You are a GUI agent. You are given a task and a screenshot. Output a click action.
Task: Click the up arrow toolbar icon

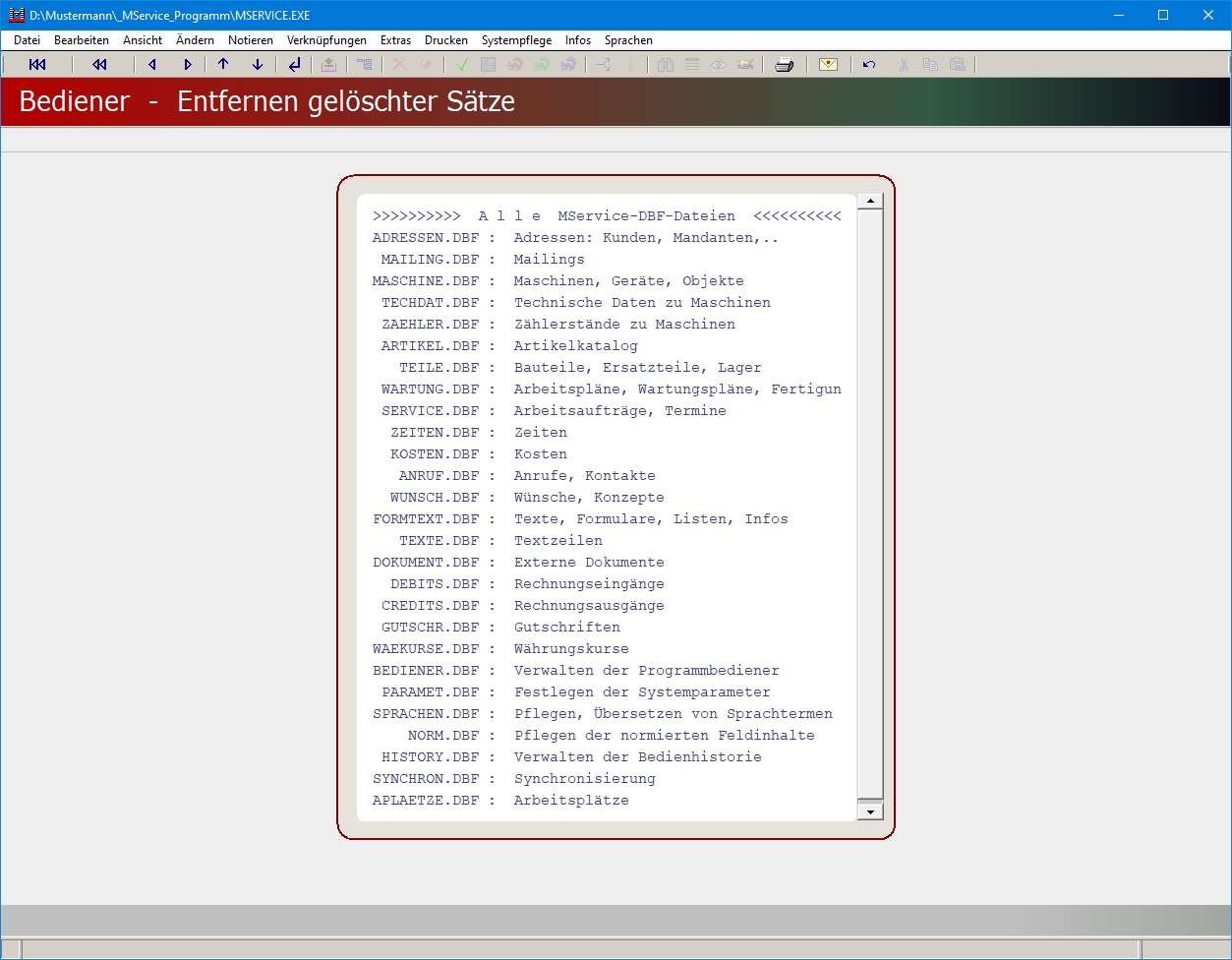pyautogui.click(x=223, y=65)
